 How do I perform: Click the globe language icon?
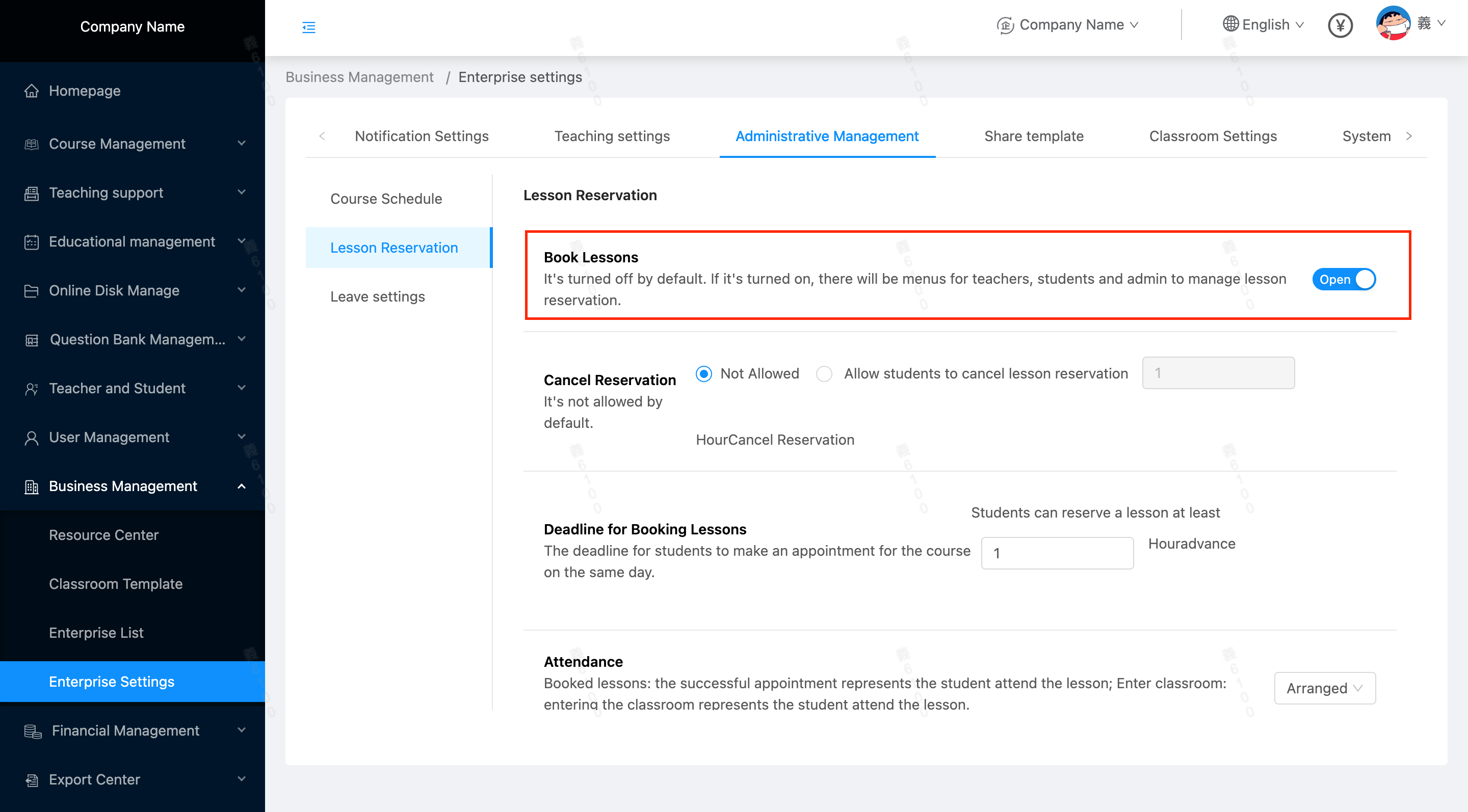1230,24
